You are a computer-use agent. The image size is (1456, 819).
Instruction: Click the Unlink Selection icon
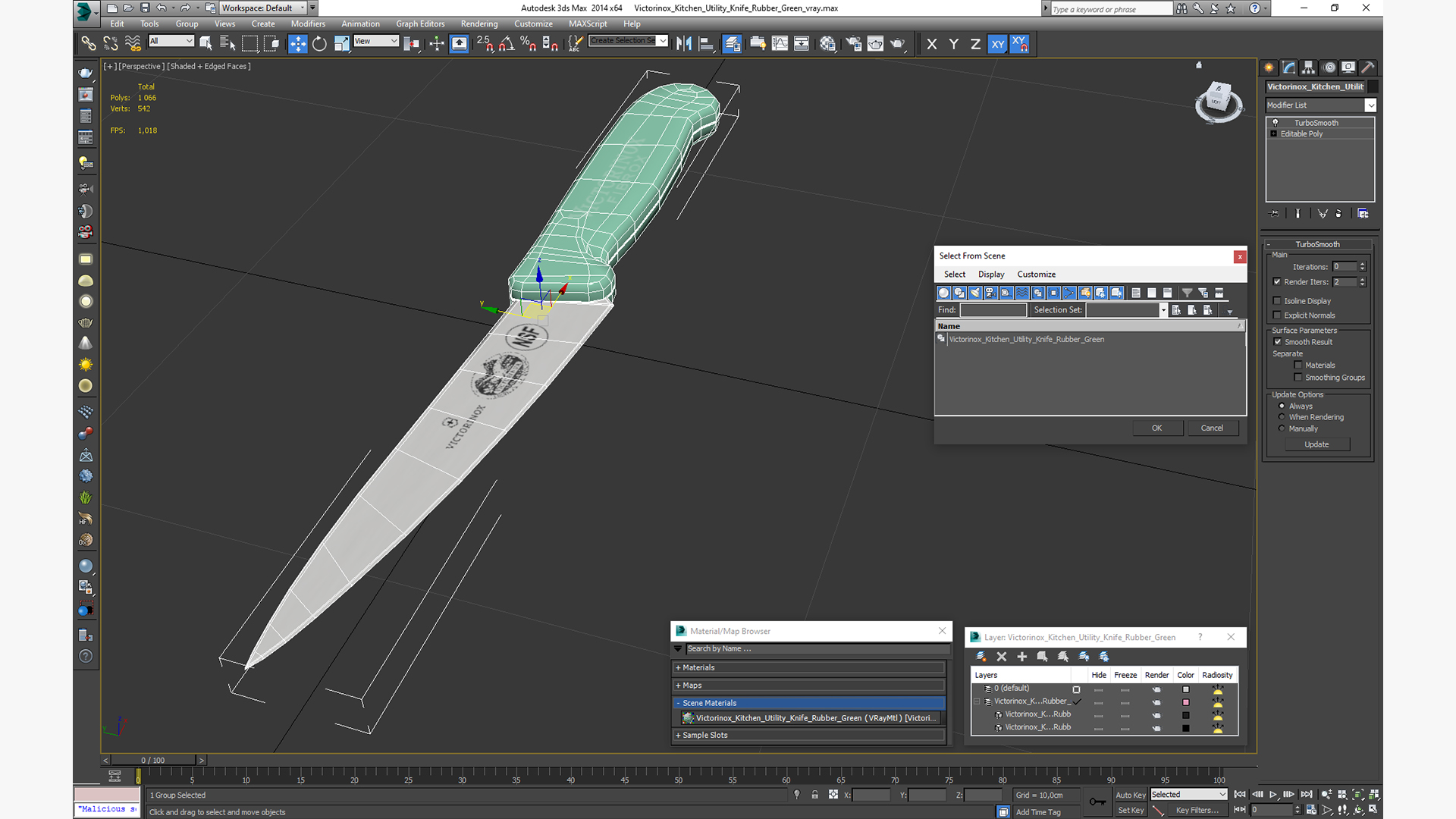pos(111,44)
